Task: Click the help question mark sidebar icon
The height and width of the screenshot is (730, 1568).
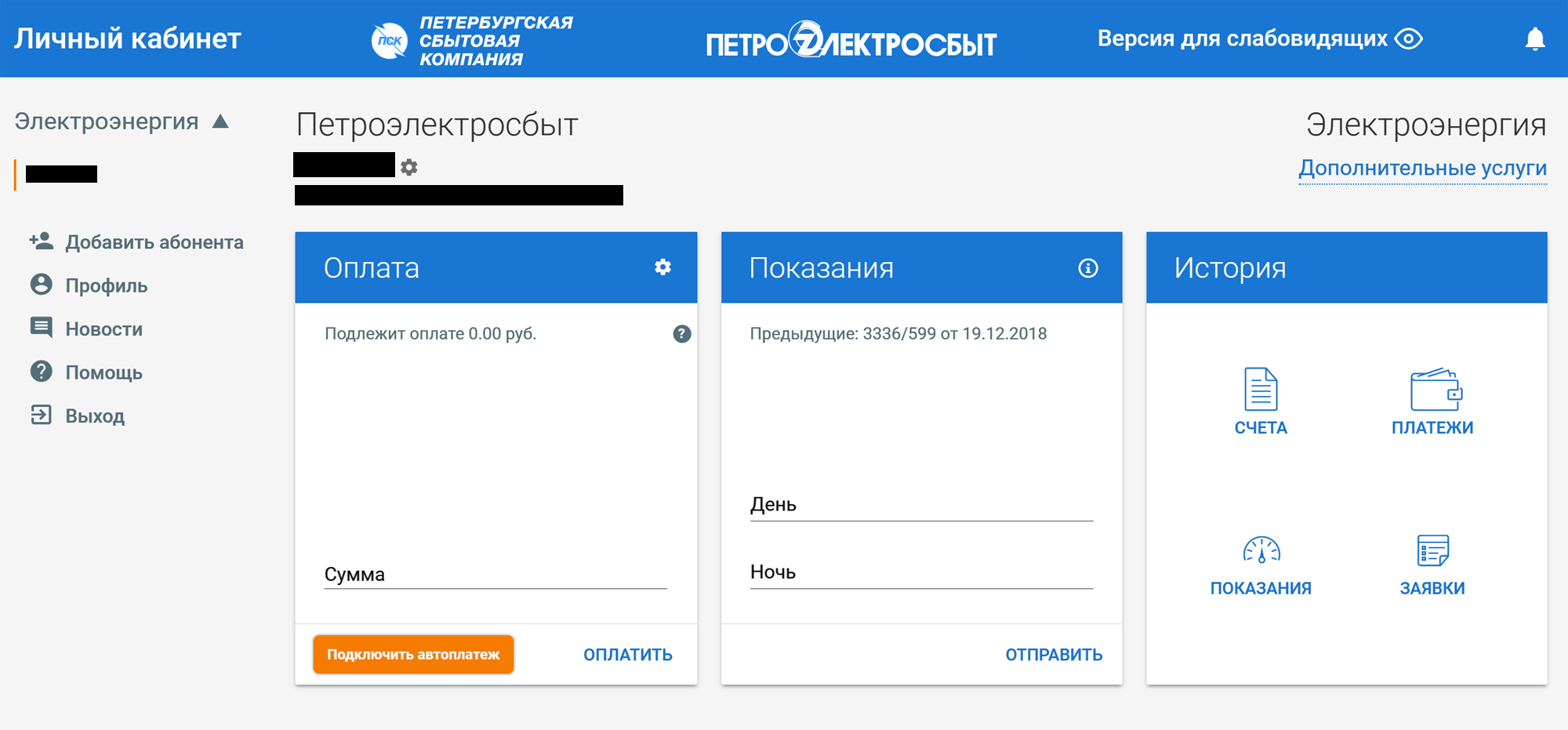Action: click(42, 371)
